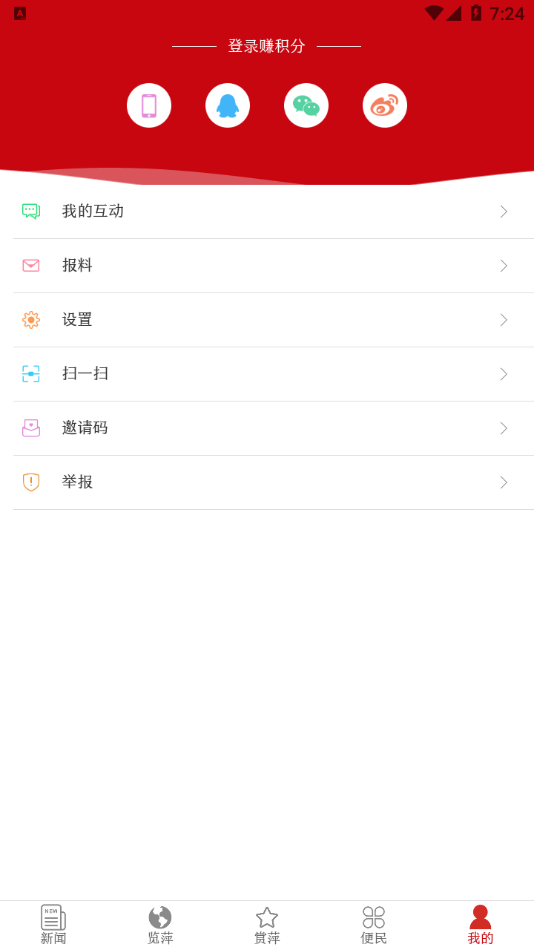Log in with WeChat icon
534x950 pixels.
[306, 105]
